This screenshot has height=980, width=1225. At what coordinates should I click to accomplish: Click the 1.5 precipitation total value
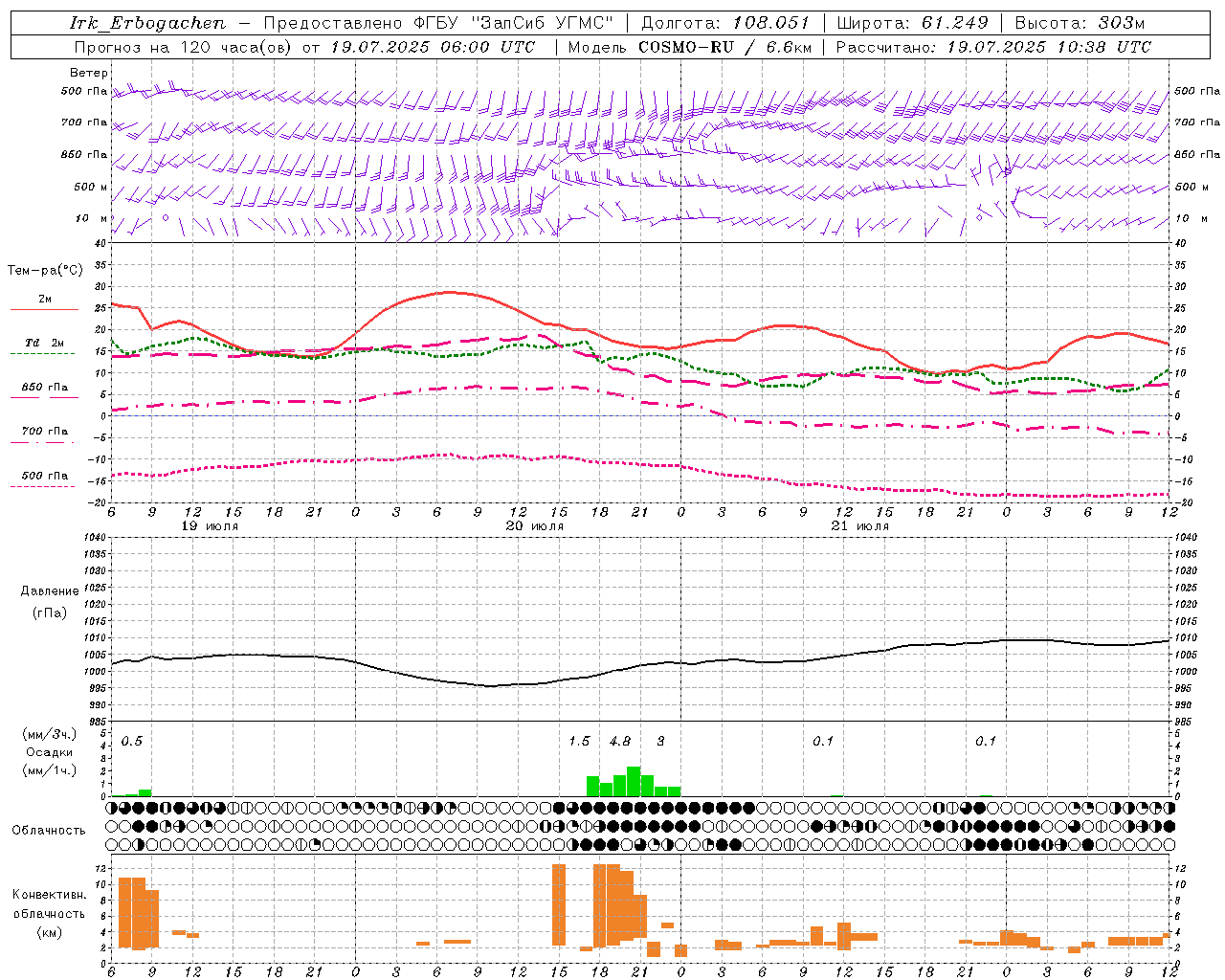579,742
